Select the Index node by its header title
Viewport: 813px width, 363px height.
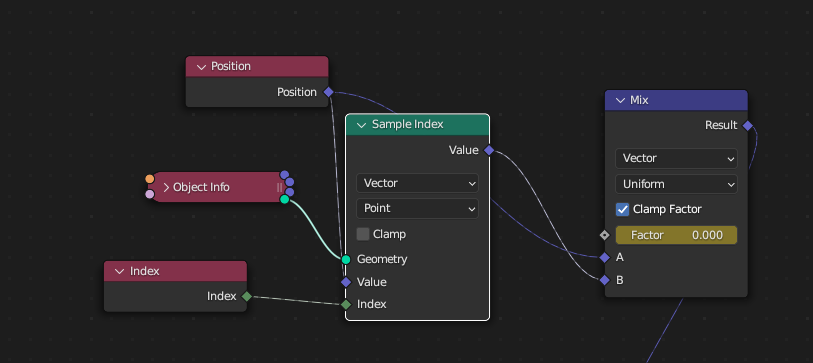tap(145, 271)
